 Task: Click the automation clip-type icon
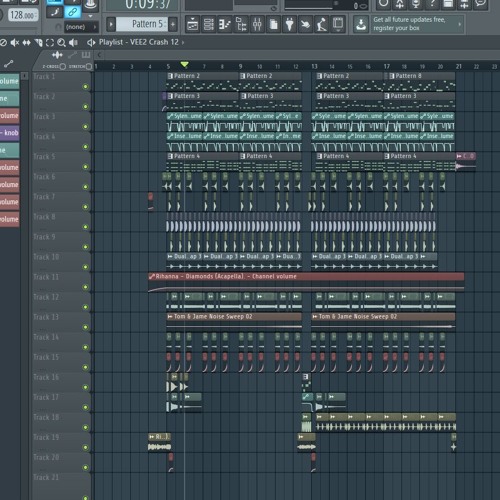tap(72, 55)
